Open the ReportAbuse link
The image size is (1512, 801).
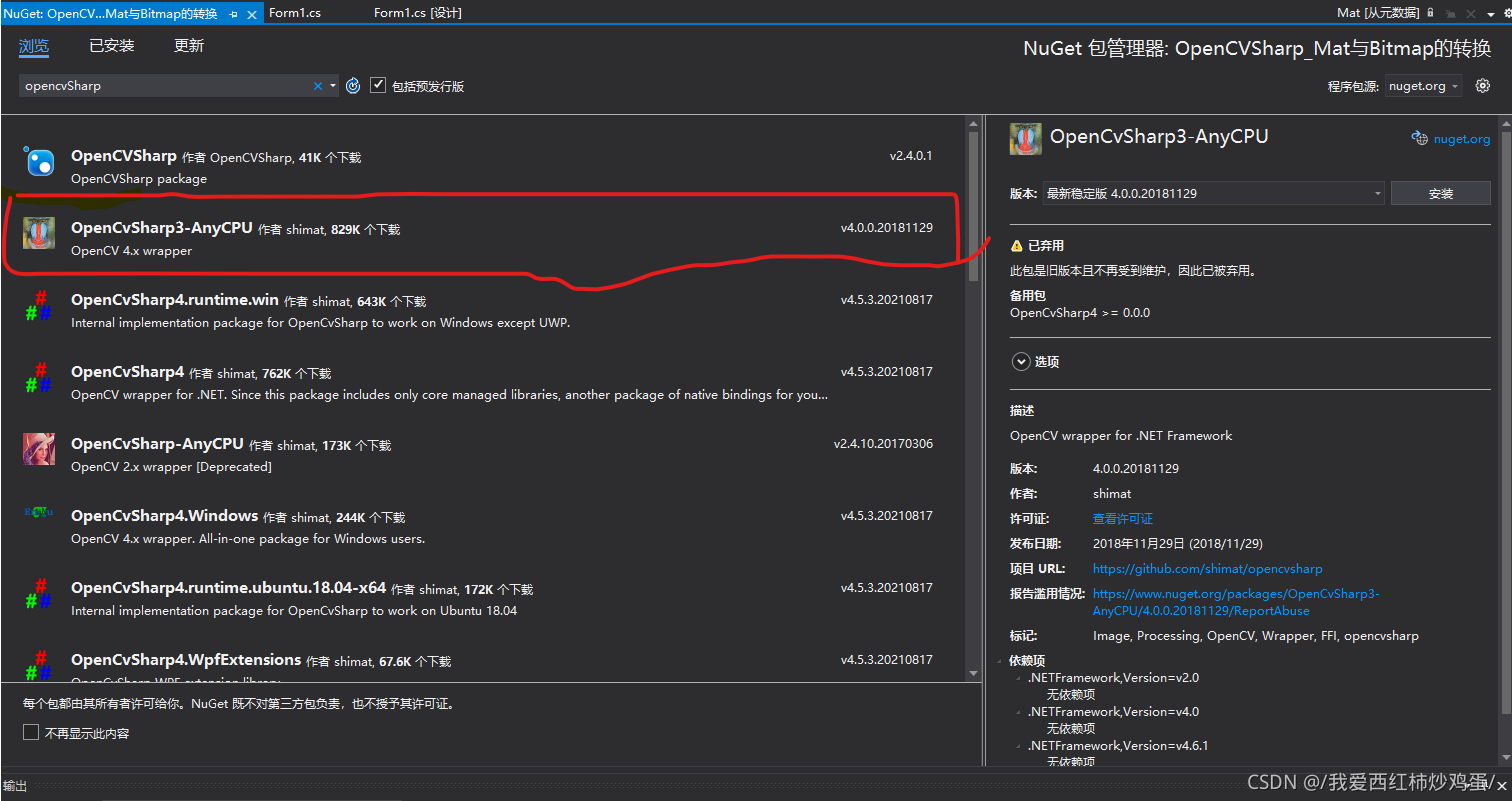click(1236, 602)
